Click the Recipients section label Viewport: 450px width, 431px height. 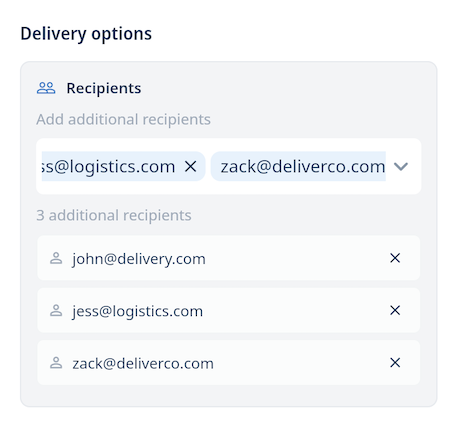click(x=104, y=88)
